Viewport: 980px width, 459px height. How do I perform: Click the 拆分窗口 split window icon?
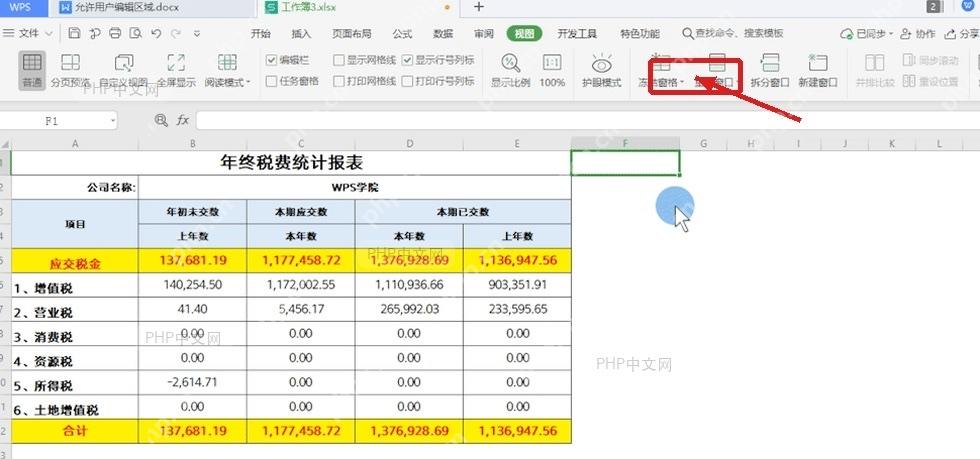click(x=770, y=63)
